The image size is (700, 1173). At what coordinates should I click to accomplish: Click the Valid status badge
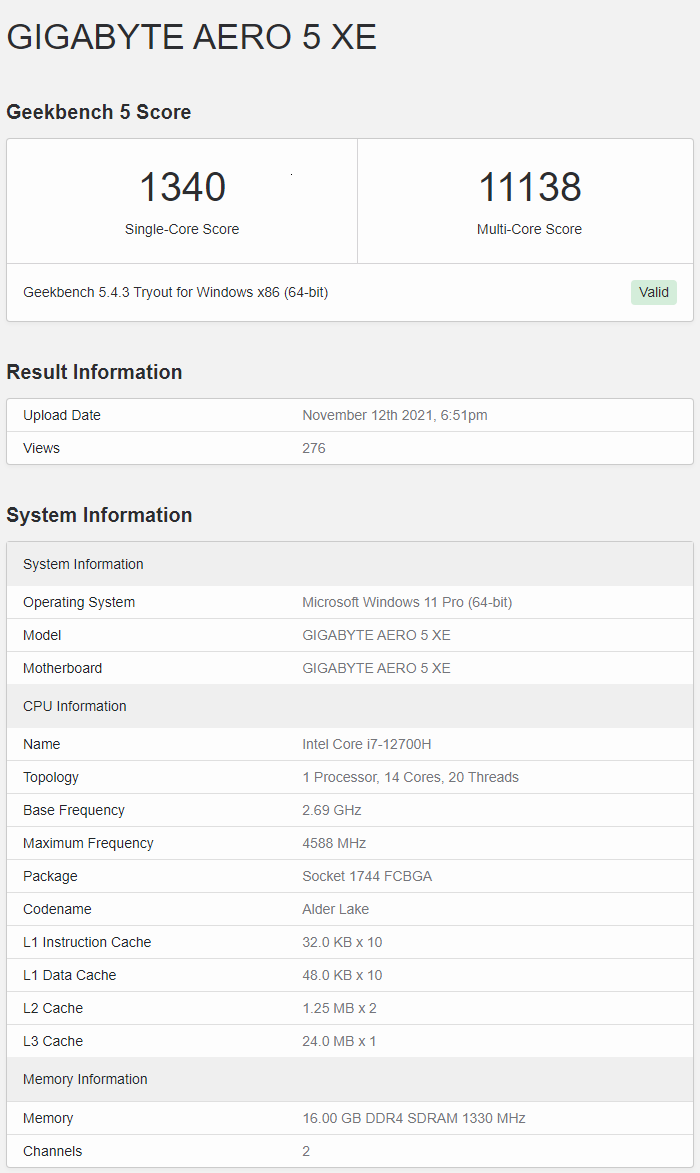(654, 292)
